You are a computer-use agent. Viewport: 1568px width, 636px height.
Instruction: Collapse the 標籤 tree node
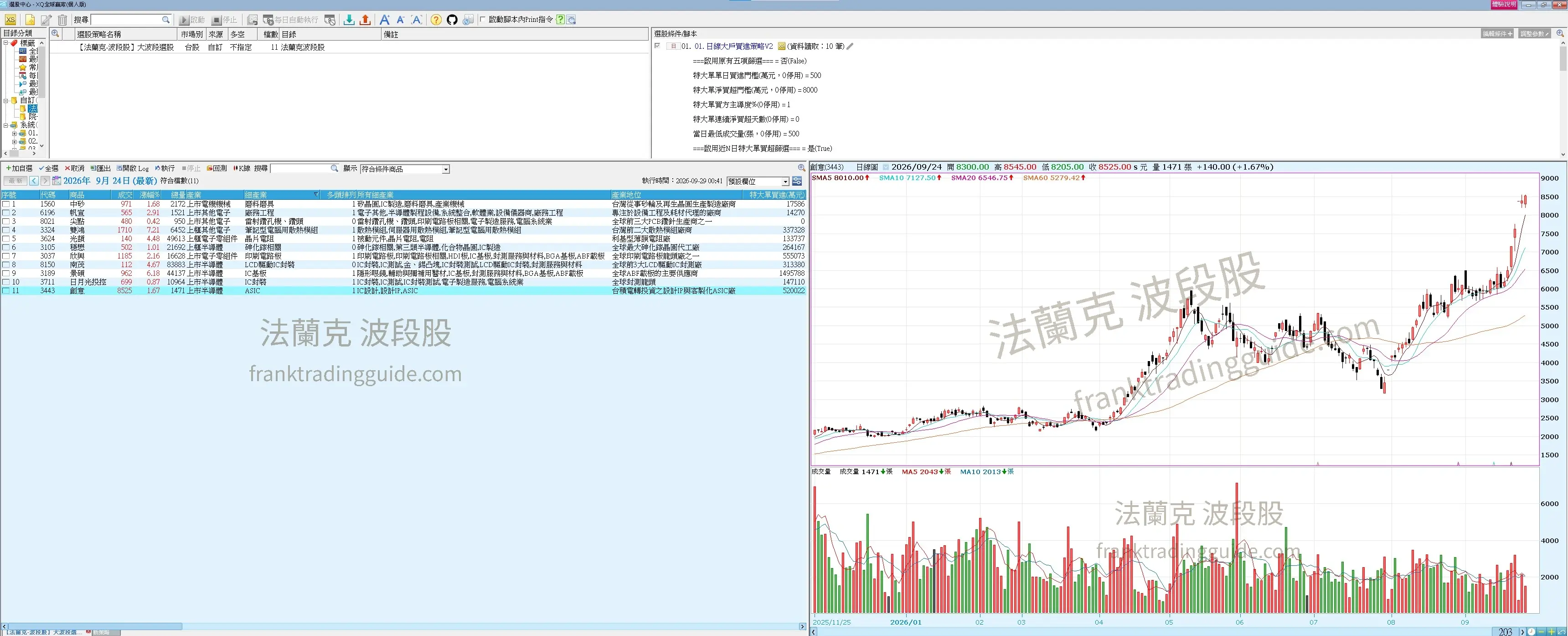[x=5, y=42]
